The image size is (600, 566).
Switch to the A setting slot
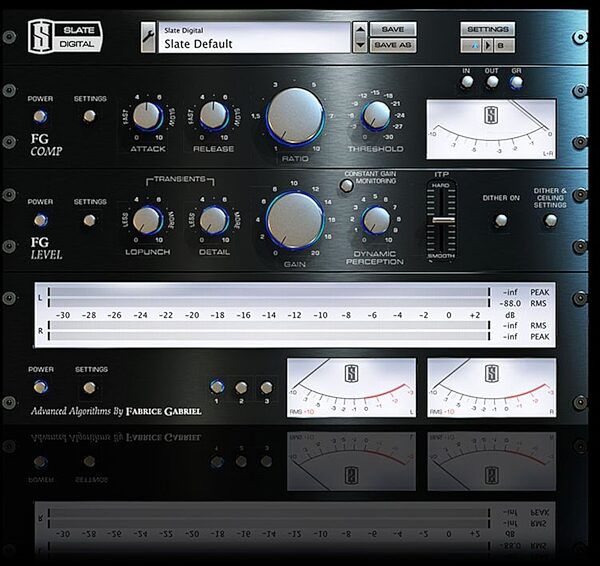(471, 46)
